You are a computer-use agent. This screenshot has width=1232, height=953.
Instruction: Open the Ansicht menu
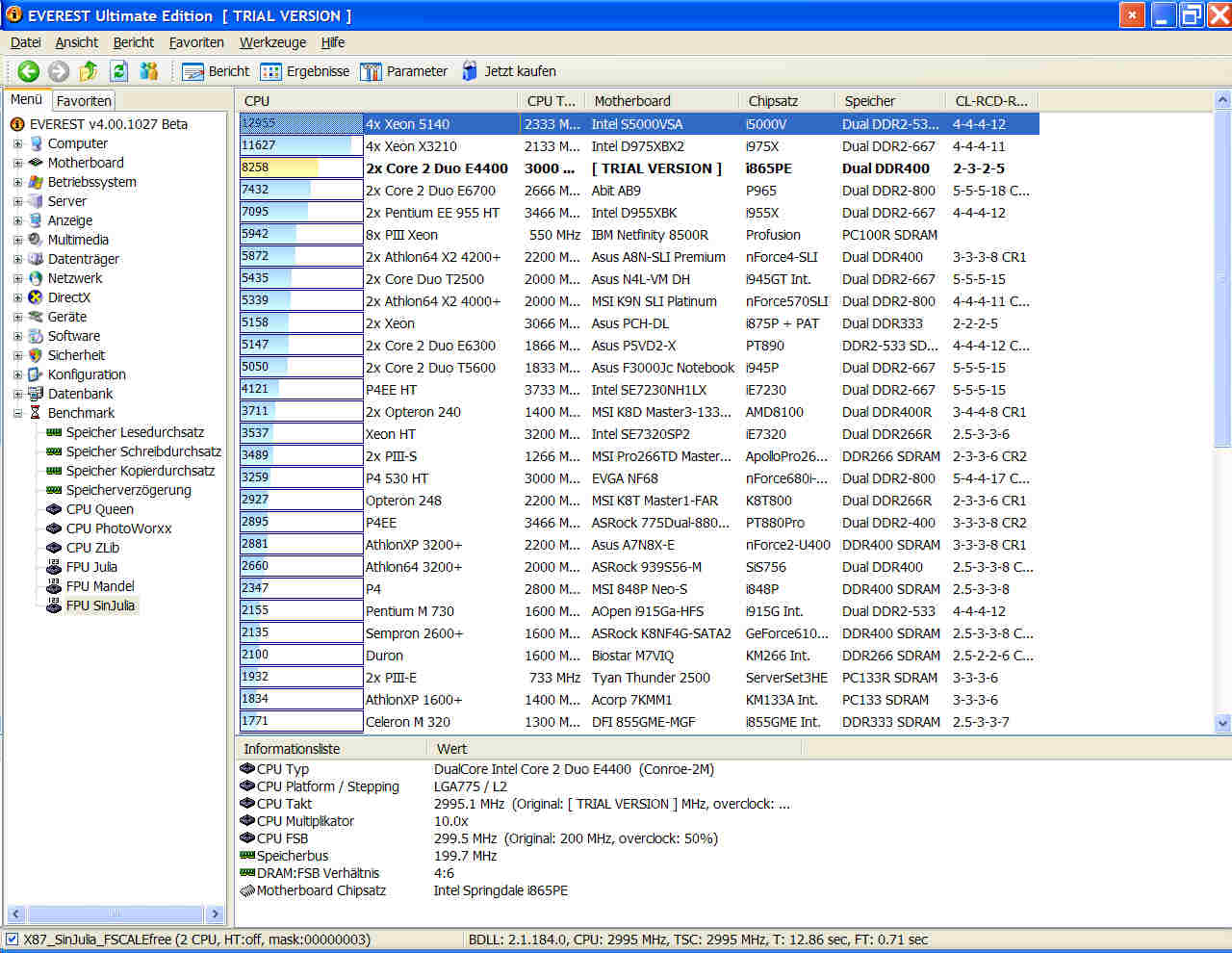[77, 42]
